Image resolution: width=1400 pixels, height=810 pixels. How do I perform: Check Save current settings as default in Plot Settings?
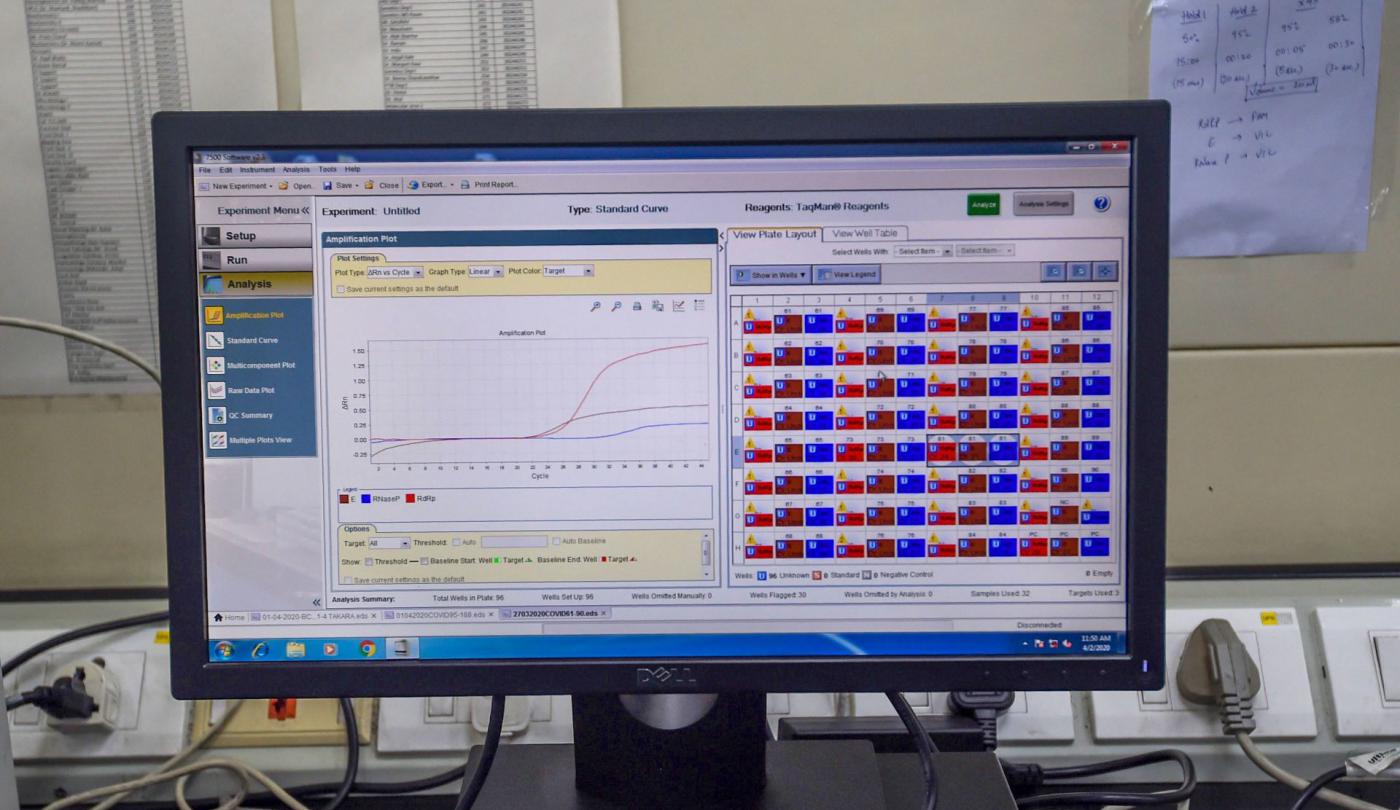coord(341,289)
